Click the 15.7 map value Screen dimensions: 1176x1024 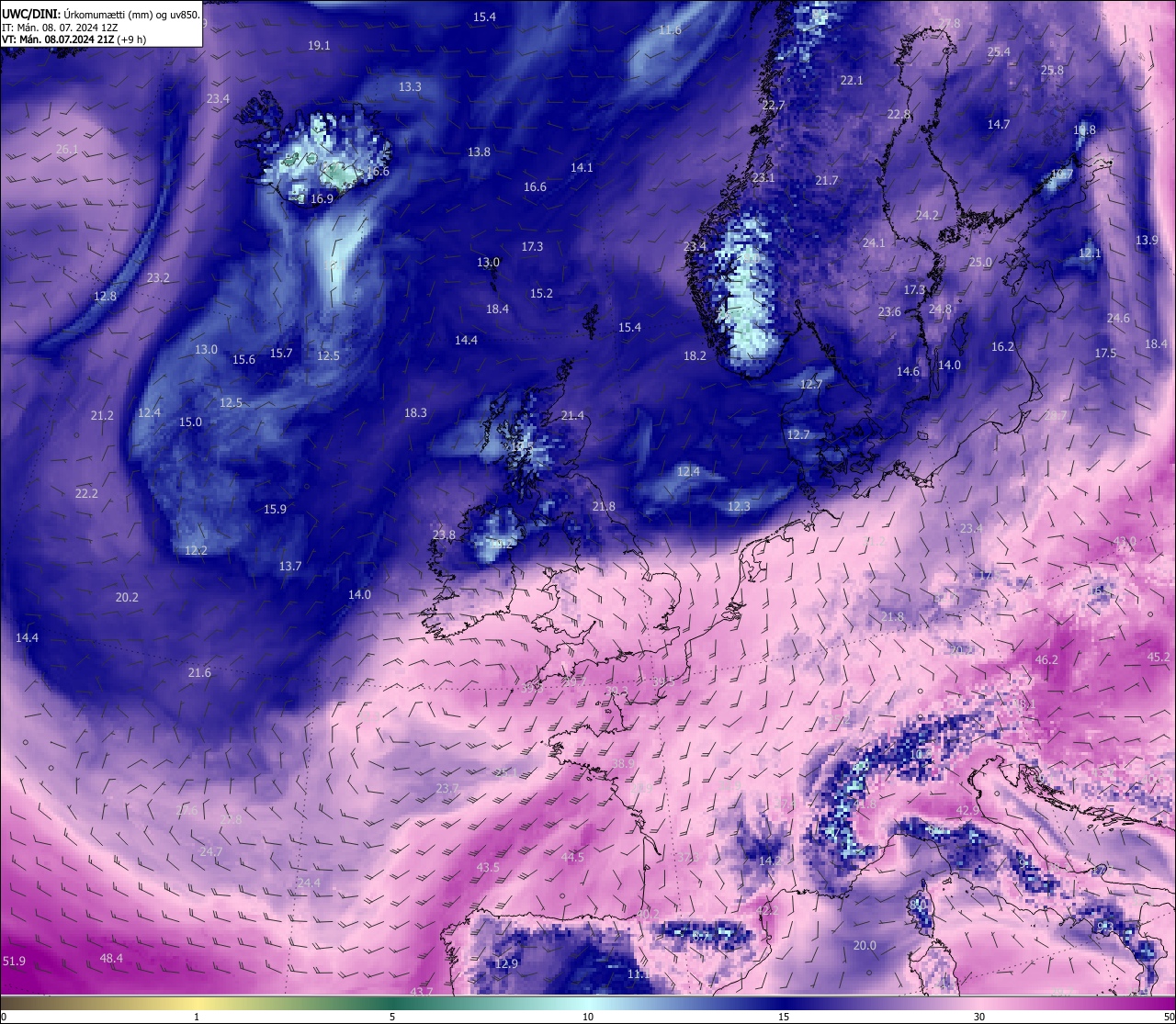280,353
